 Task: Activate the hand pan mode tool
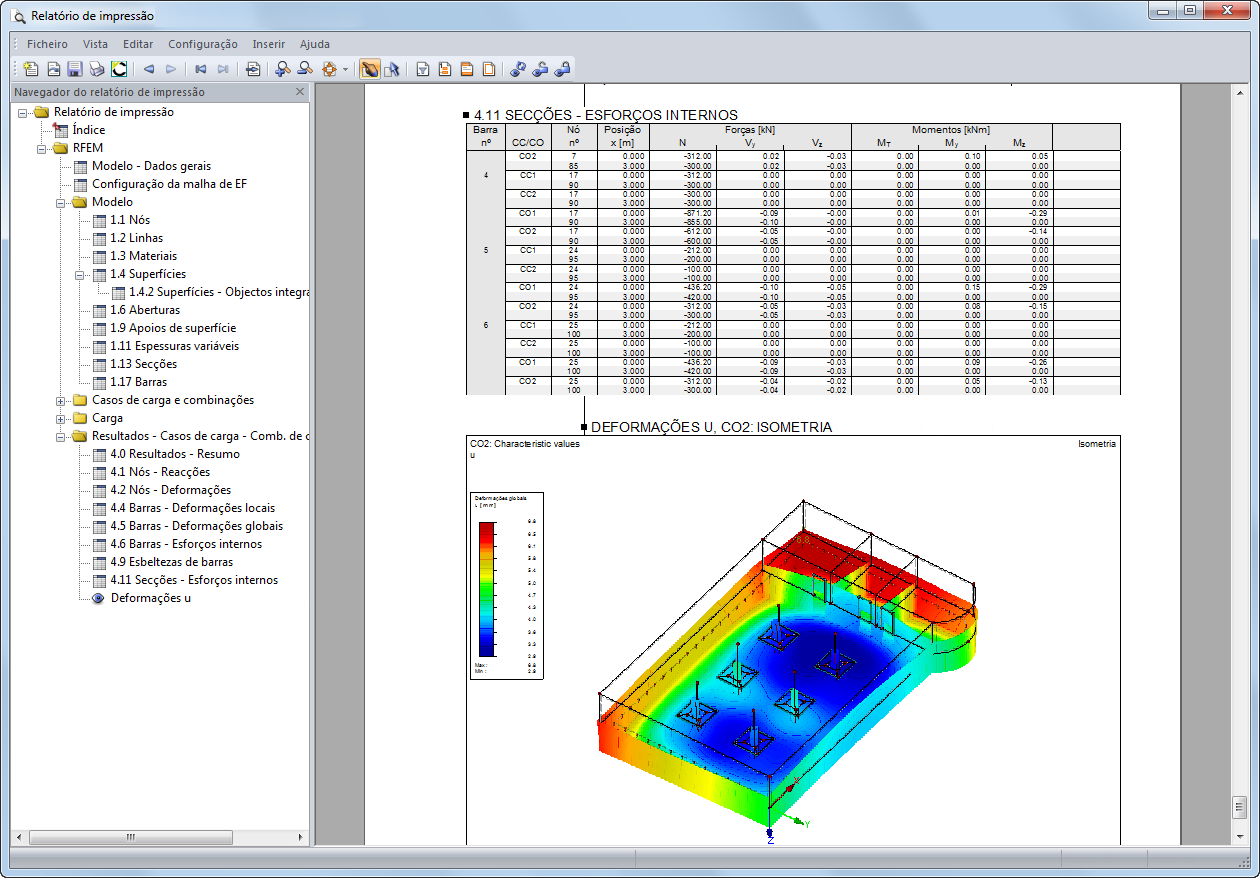(369, 69)
